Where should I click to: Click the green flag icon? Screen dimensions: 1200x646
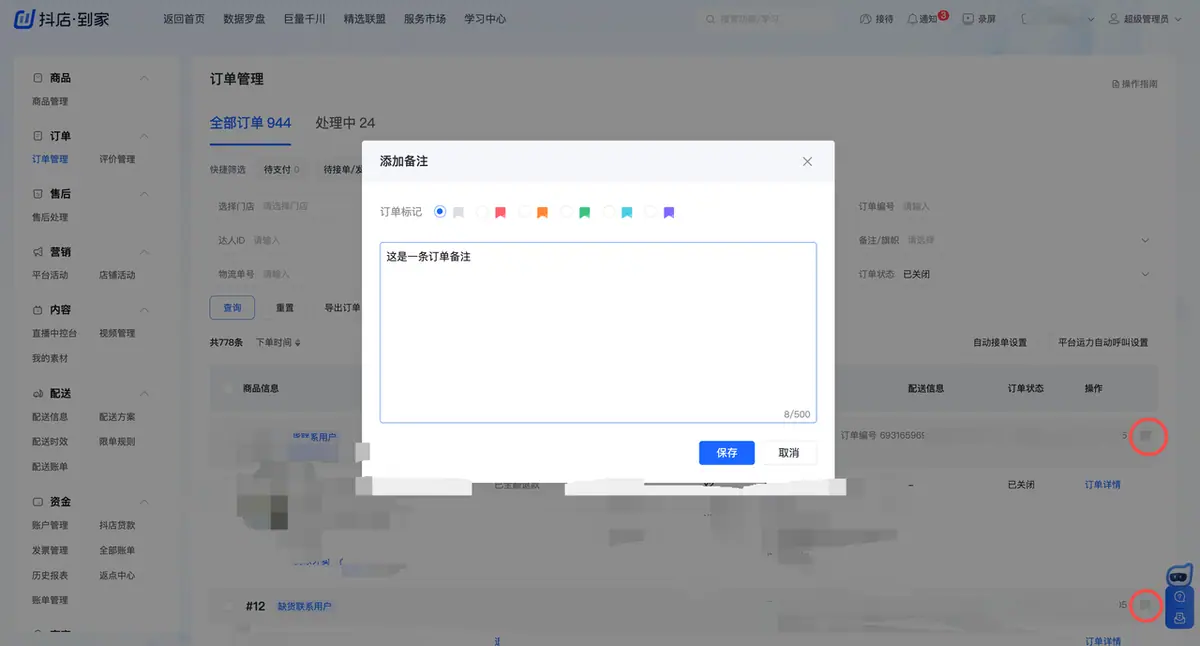point(584,213)
